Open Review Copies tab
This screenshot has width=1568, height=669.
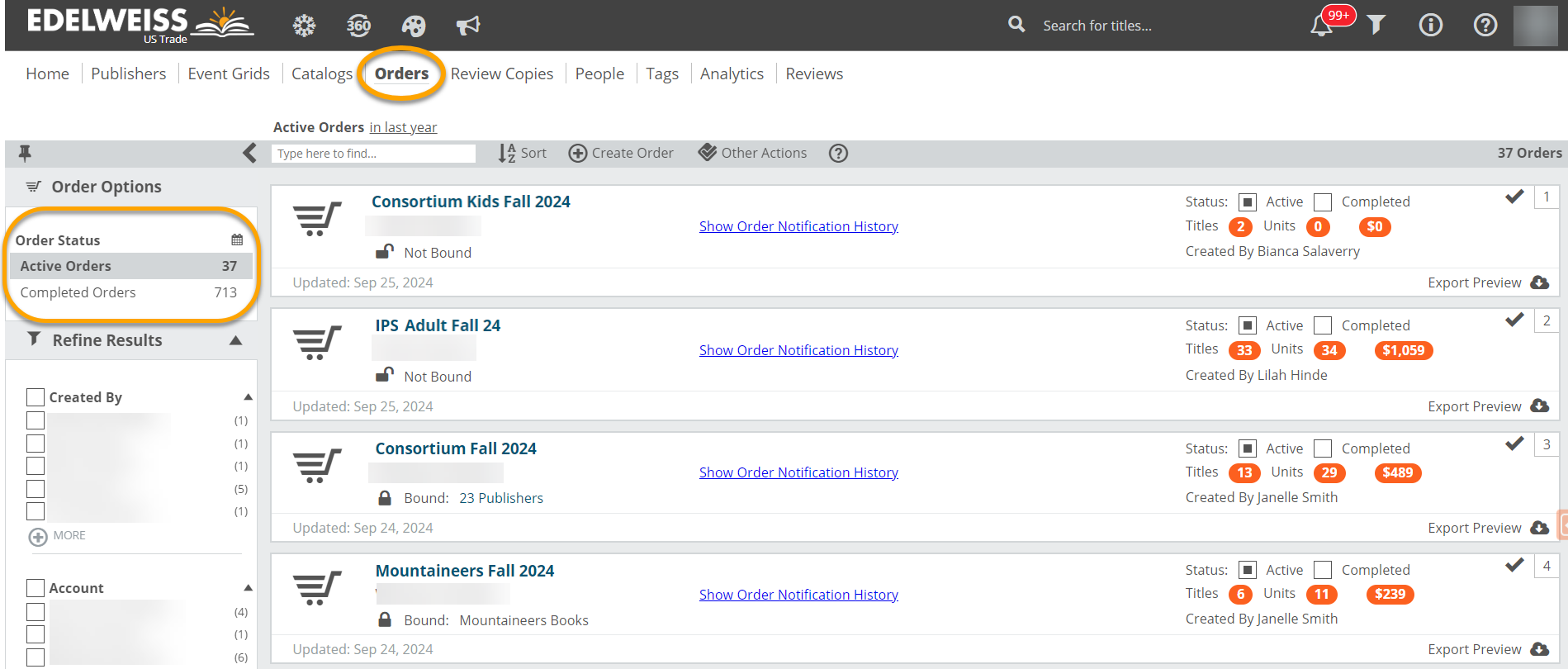502,74
